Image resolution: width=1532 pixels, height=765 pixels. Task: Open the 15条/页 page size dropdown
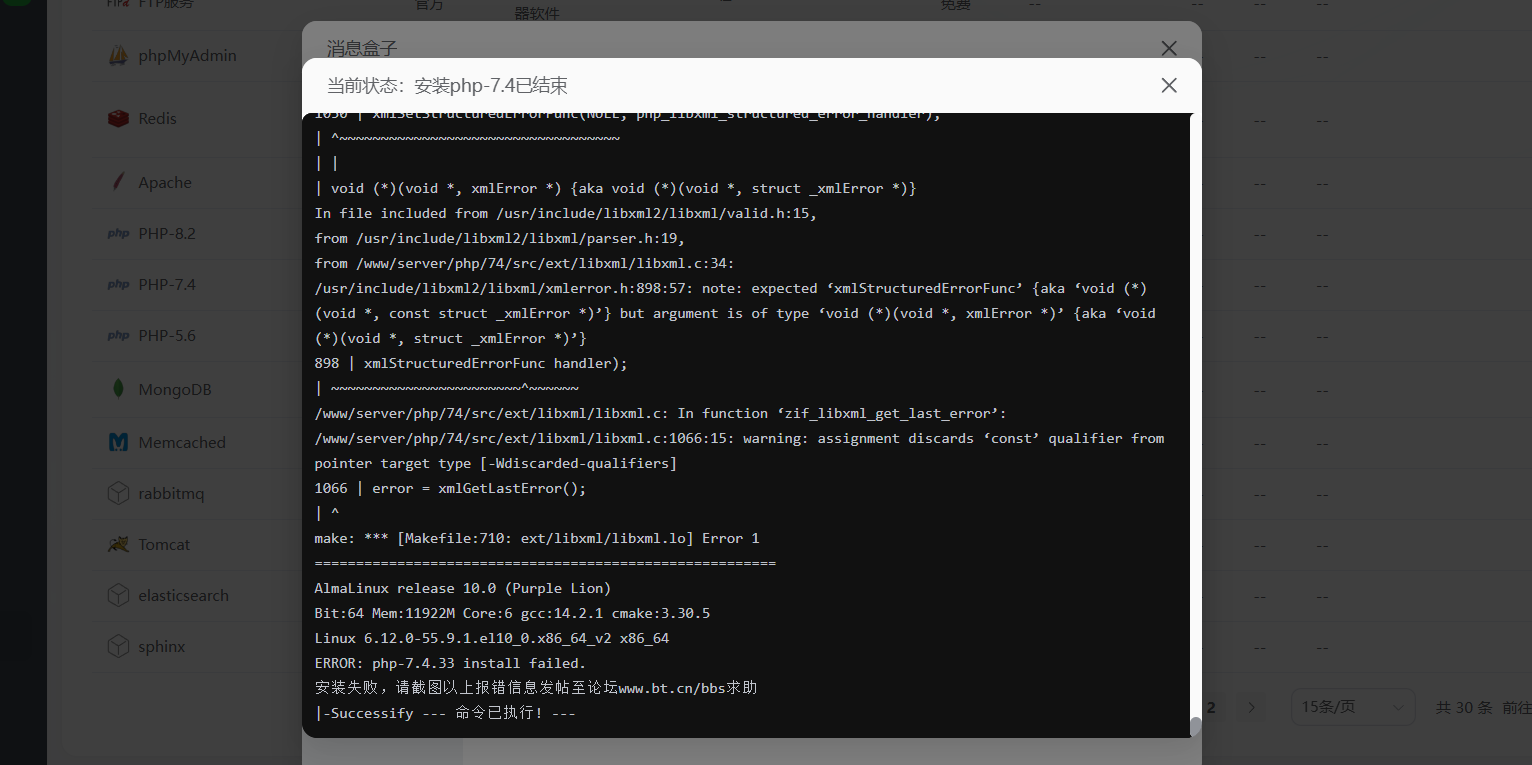click(x=1352, y=708)
